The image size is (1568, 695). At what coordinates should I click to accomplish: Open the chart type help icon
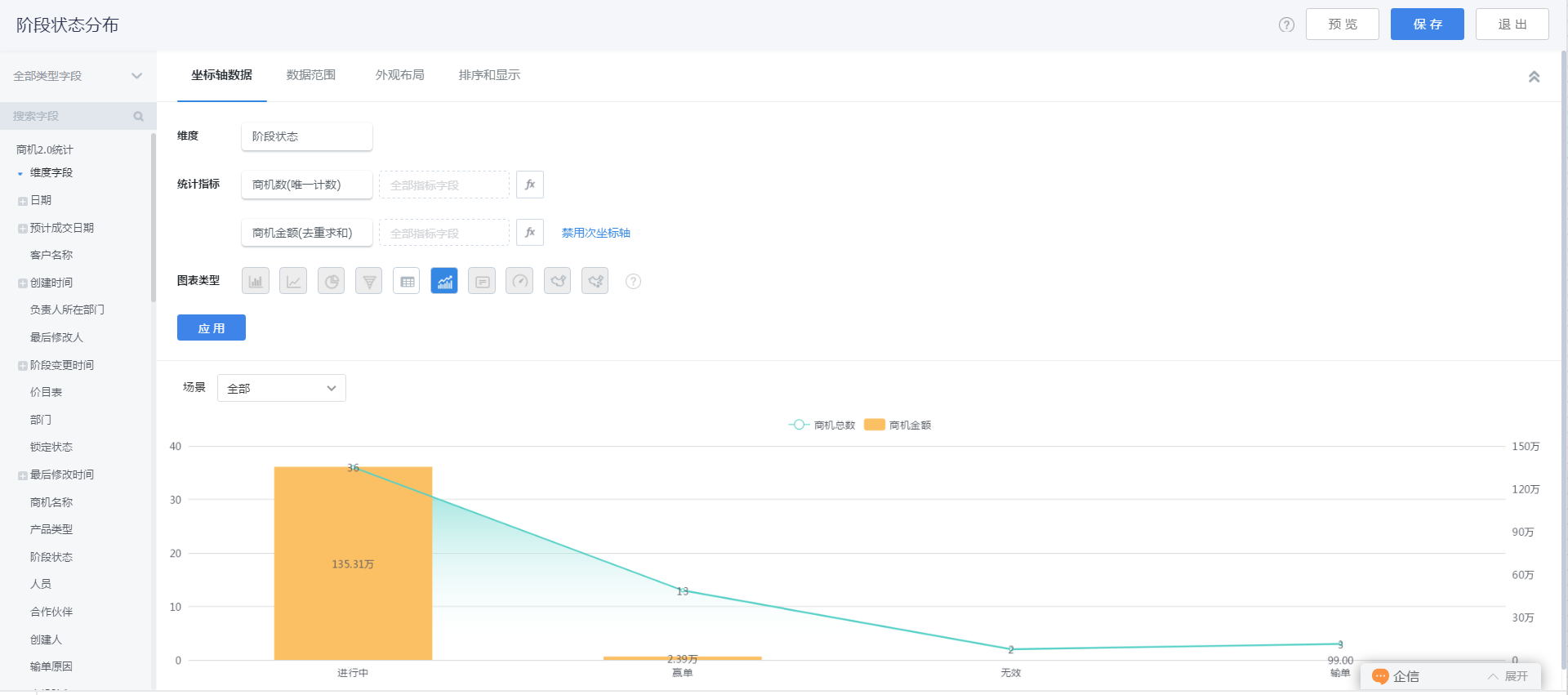(633, 281)
